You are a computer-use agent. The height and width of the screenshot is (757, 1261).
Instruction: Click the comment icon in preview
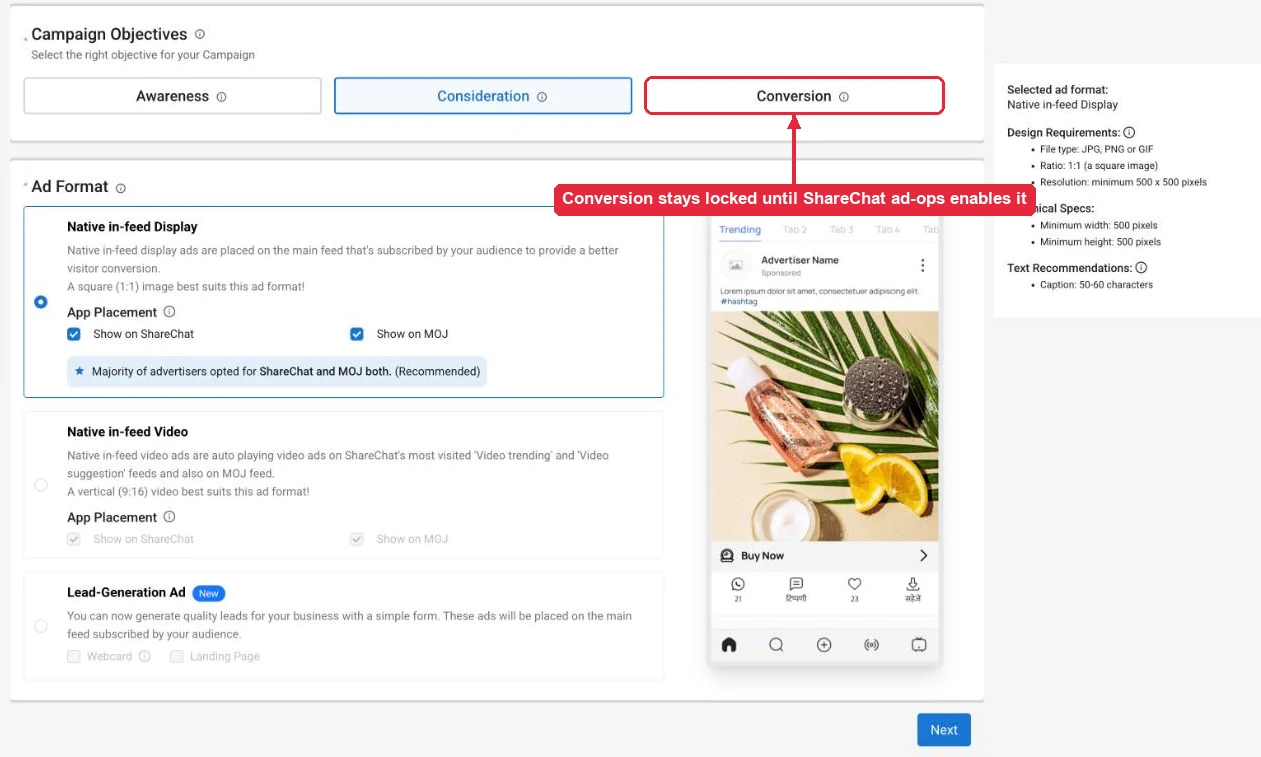coord(796,584)
